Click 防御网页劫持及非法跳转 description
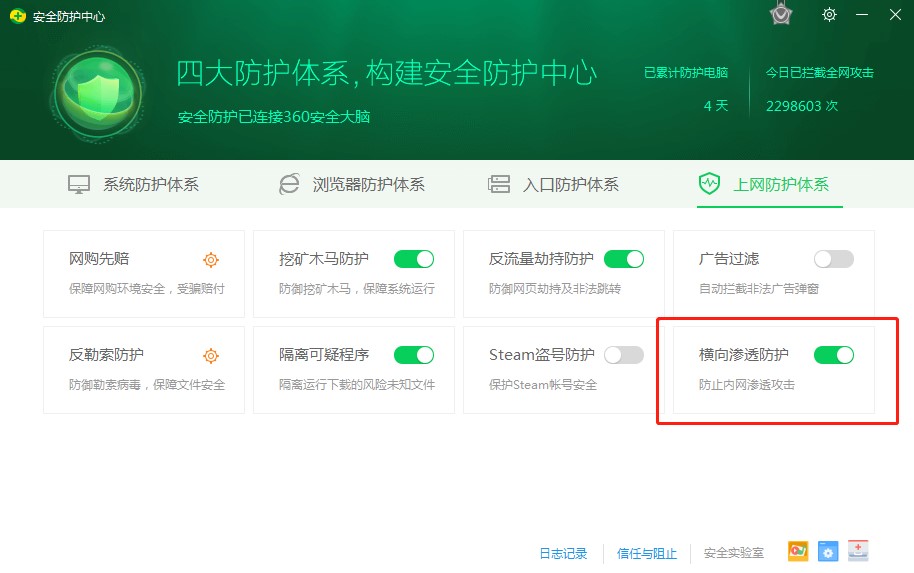 click(x=554, y=289)
